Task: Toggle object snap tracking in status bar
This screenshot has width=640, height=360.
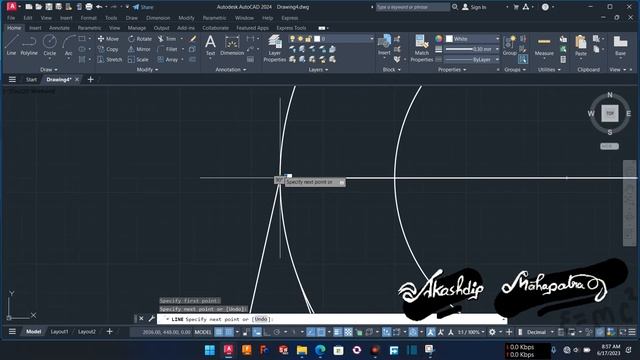Action: tap(311, 332)
